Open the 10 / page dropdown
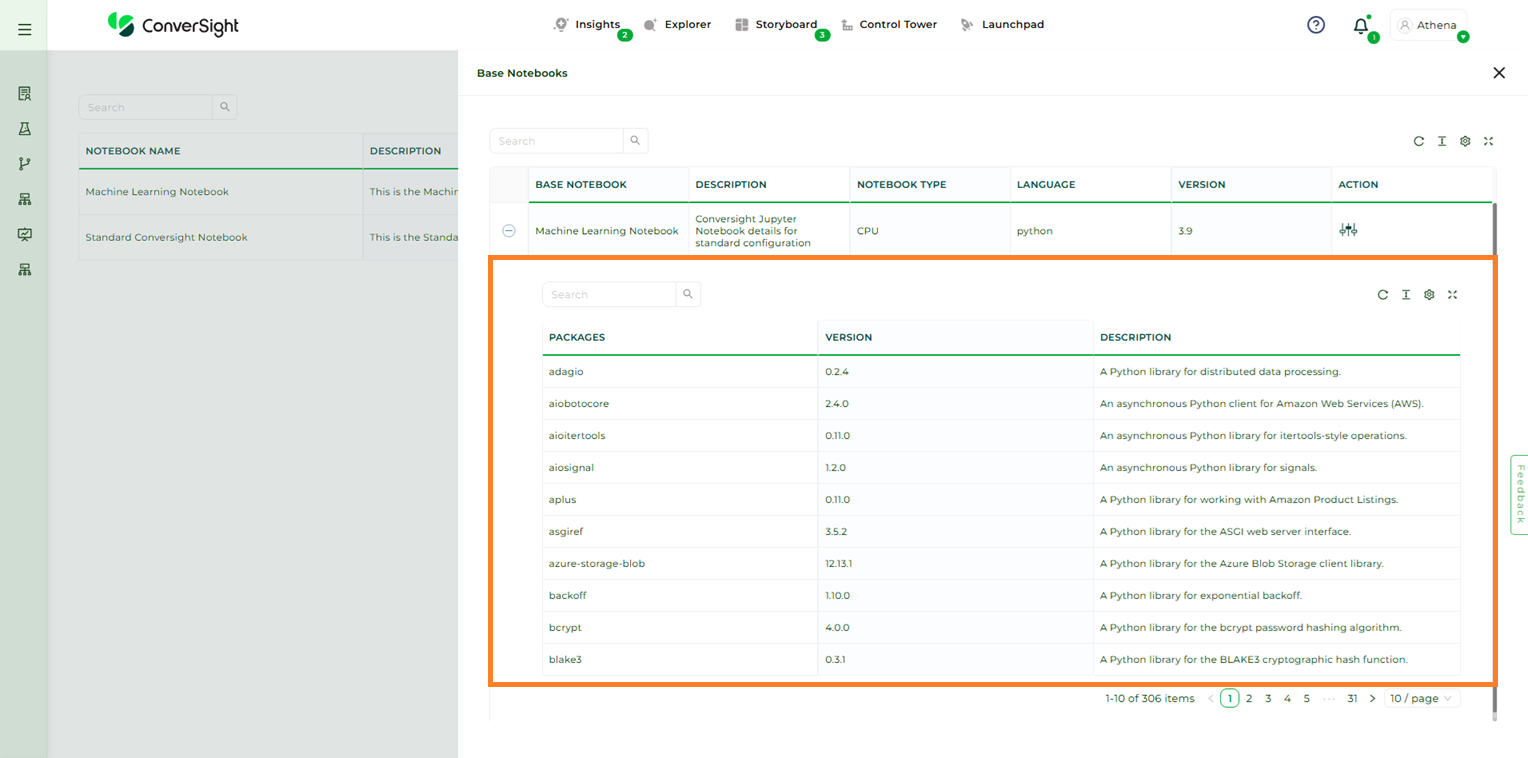Screen dimensions: 1528x758 (x=1422, y=699)
